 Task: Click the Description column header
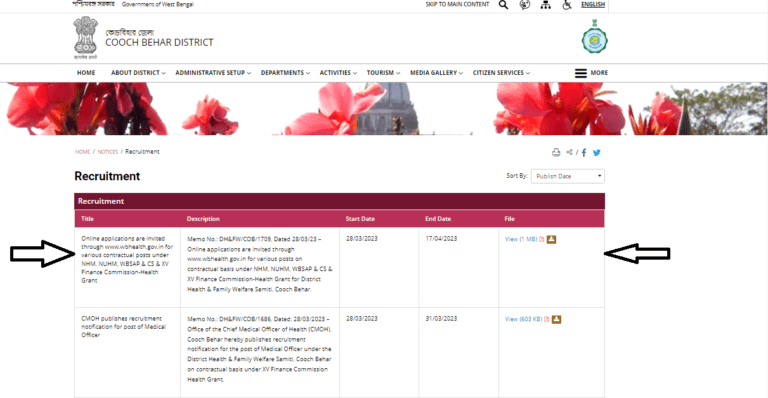(x=203, y=219)
